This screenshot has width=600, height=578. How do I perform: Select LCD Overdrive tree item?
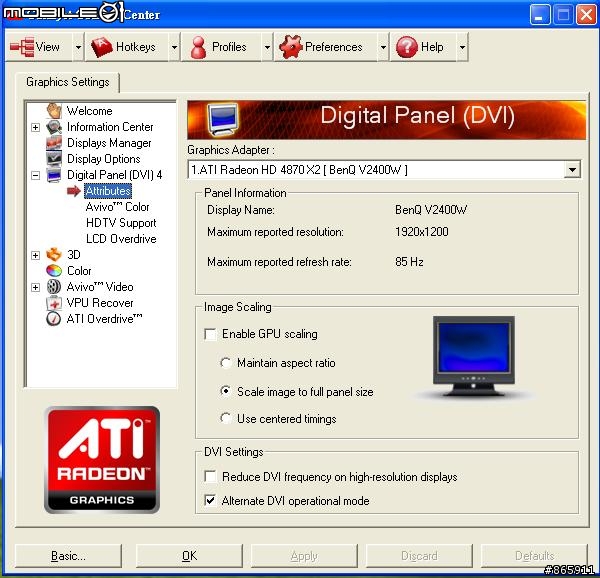click(121, 239)
